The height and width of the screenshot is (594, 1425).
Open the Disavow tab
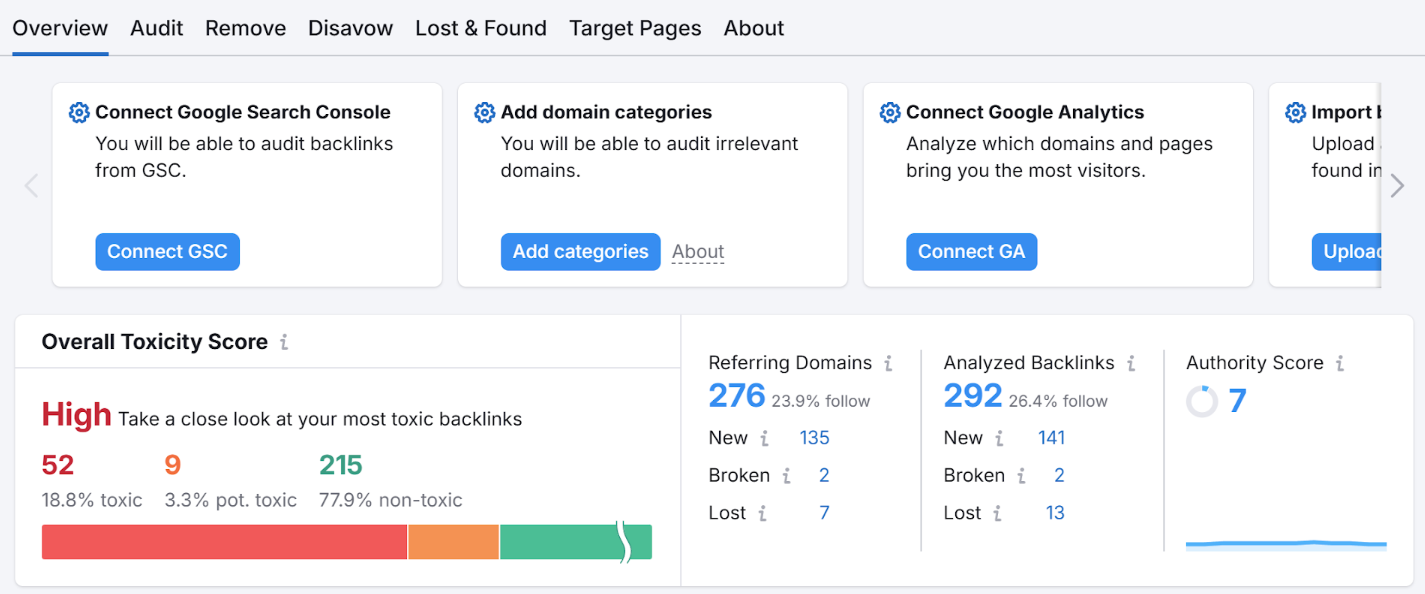click(350, 28)
